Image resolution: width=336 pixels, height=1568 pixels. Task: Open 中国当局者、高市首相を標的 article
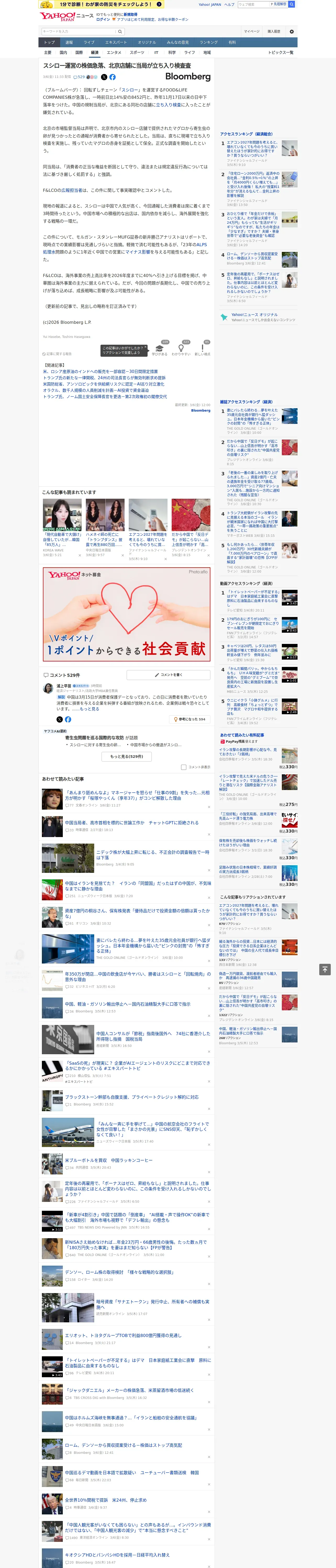(x=132, y=822)
